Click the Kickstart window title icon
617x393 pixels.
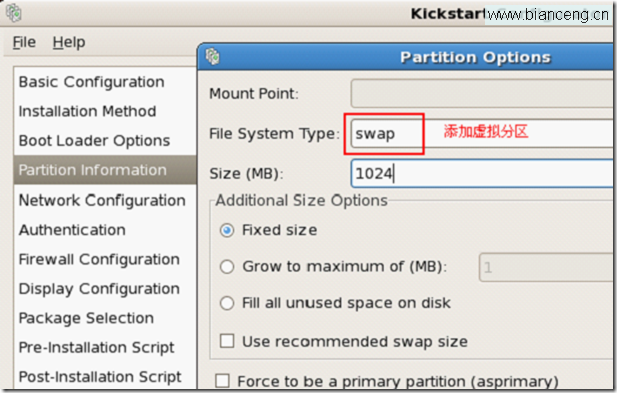pyautogui.click(x=14, y=12)
